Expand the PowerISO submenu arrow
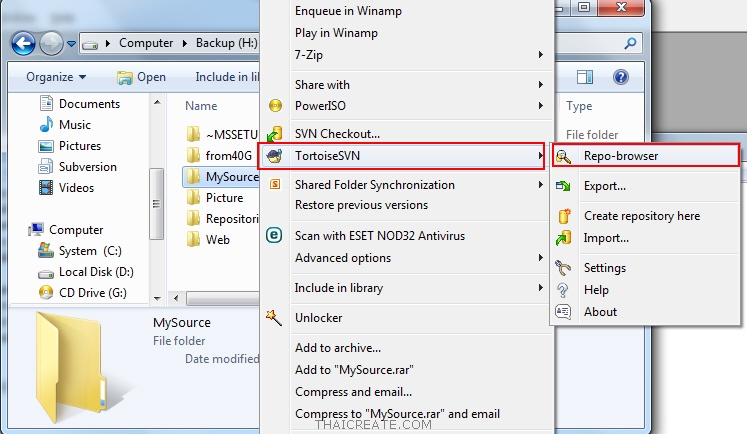Viewport: 747px width, 434px height. tap(541, 105)
